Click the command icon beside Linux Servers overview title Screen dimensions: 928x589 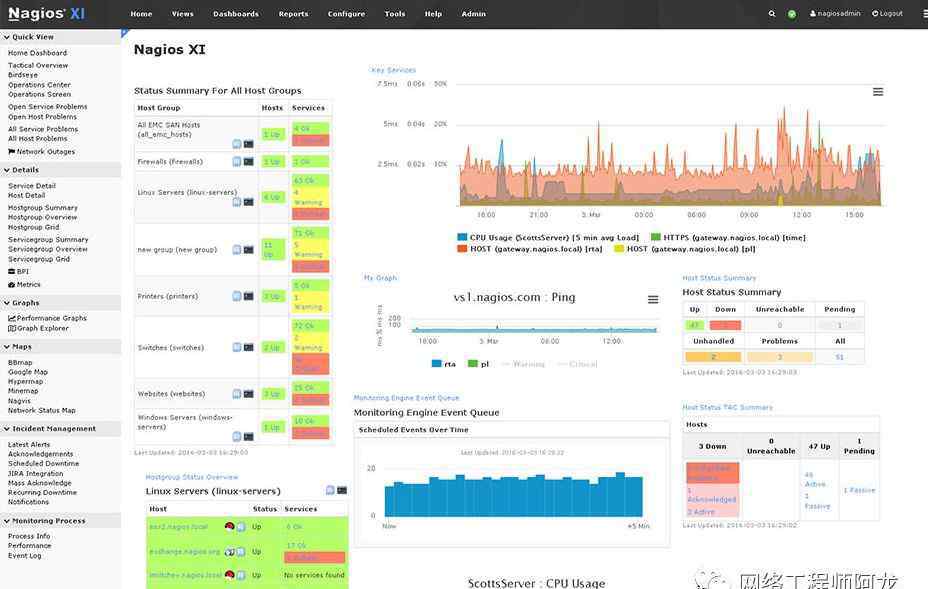342,490
